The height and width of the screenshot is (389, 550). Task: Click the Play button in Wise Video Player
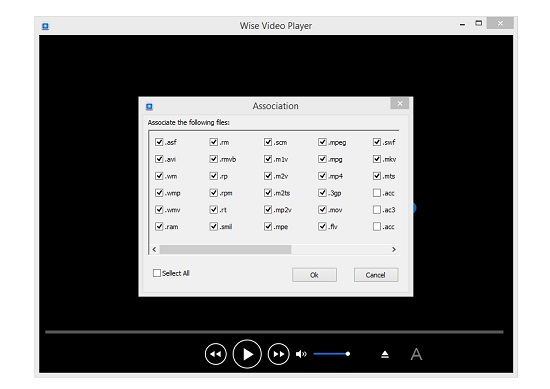247,354
